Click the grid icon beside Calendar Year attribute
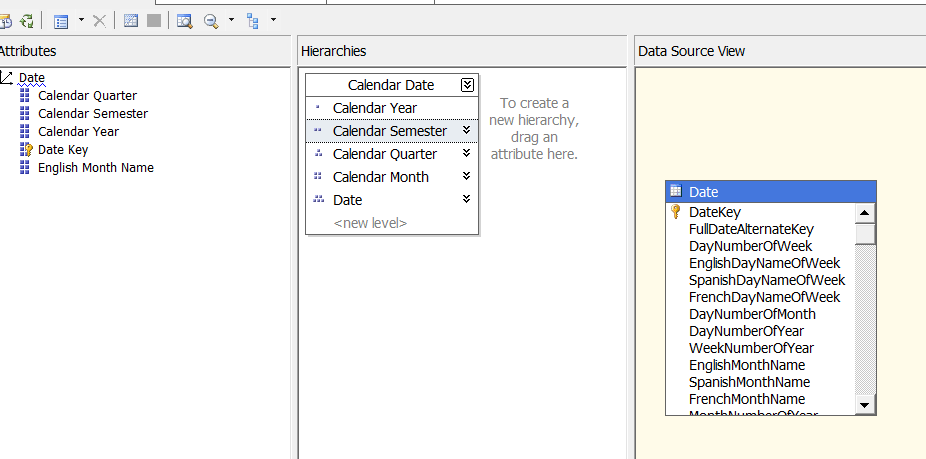This screenshot has height=459, width=926. coord(24,132)
